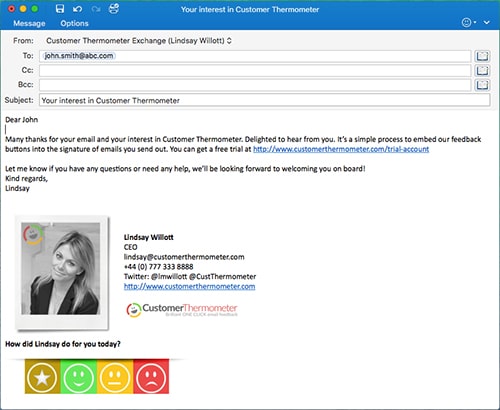Expand the ribbon using the chevron arrow

coord(487,22)
